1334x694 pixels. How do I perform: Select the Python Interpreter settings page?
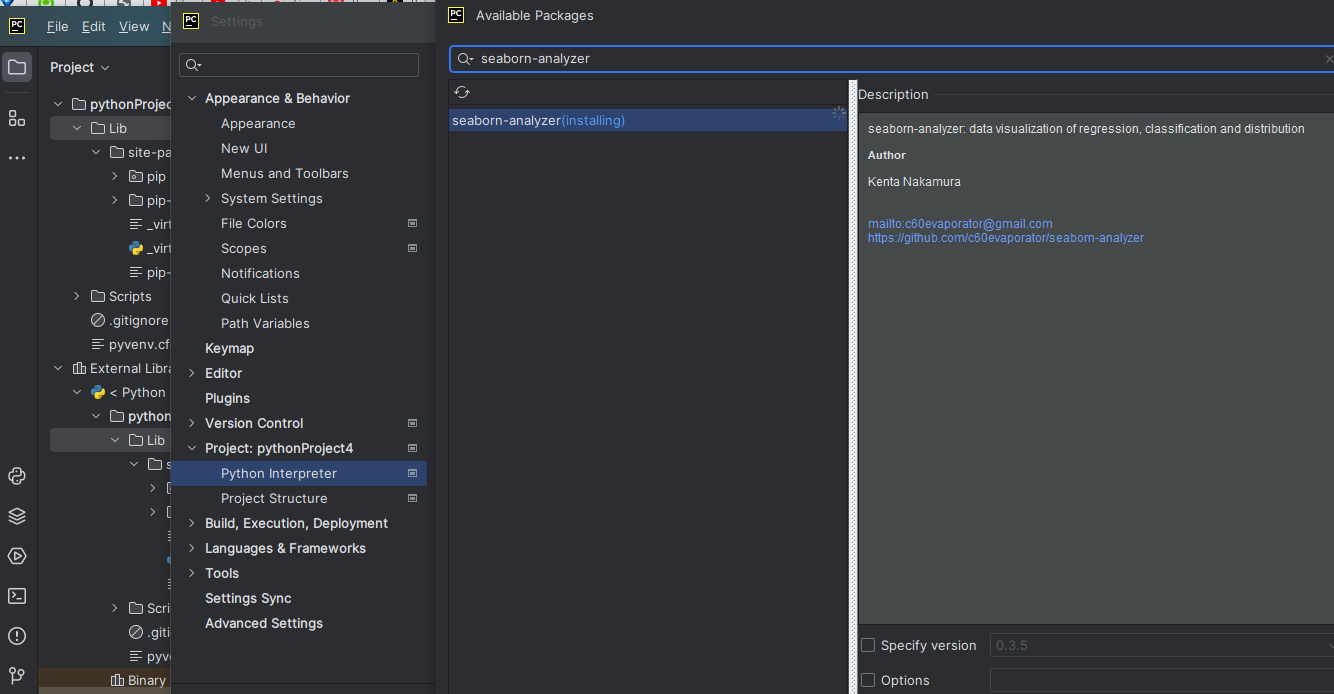click(299, 473)
